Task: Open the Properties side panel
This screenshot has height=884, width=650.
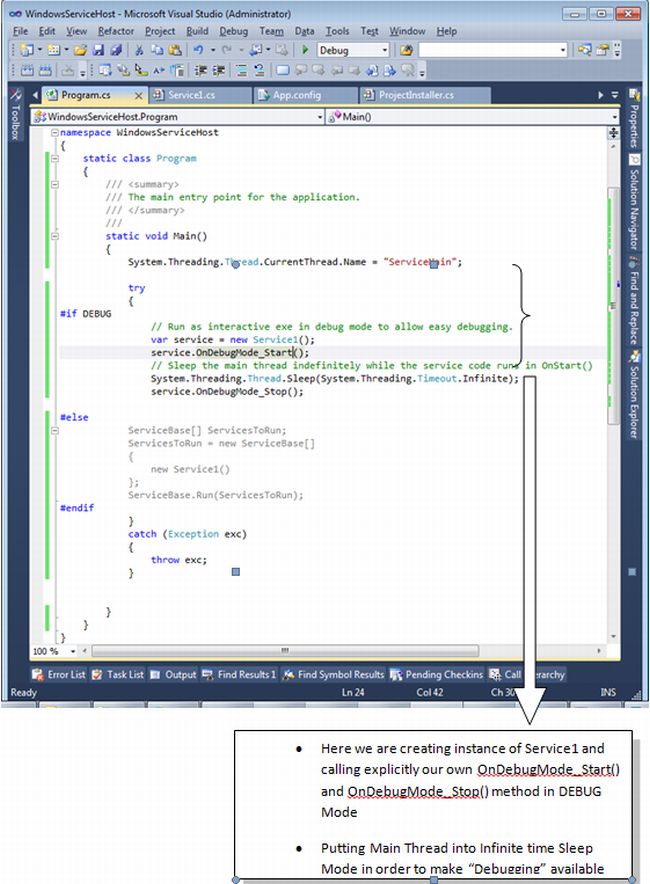Action: (x=634, y=118)
